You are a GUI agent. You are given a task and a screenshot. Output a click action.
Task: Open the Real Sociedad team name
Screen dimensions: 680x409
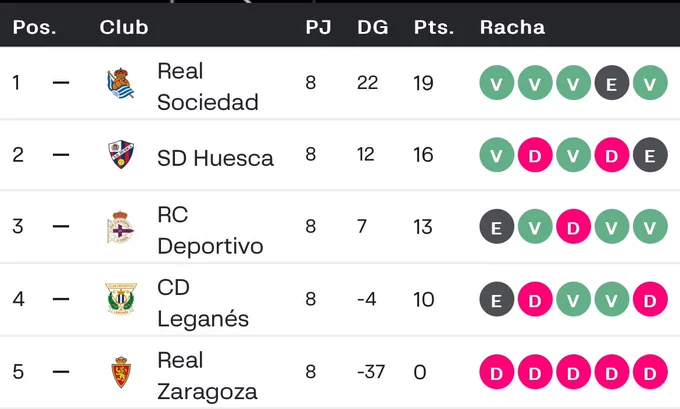point(208,87)
